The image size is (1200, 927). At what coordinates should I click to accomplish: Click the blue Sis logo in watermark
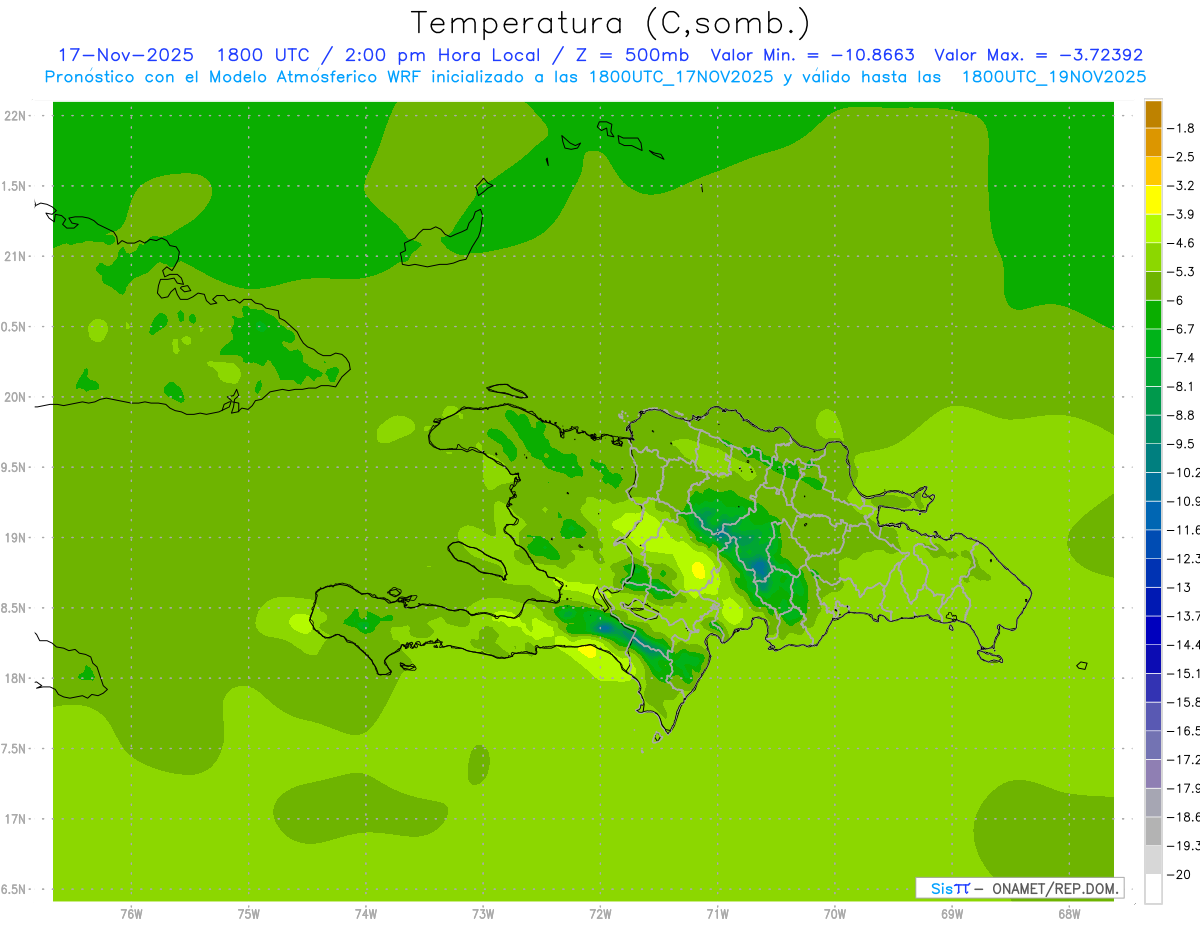point(949,888)
